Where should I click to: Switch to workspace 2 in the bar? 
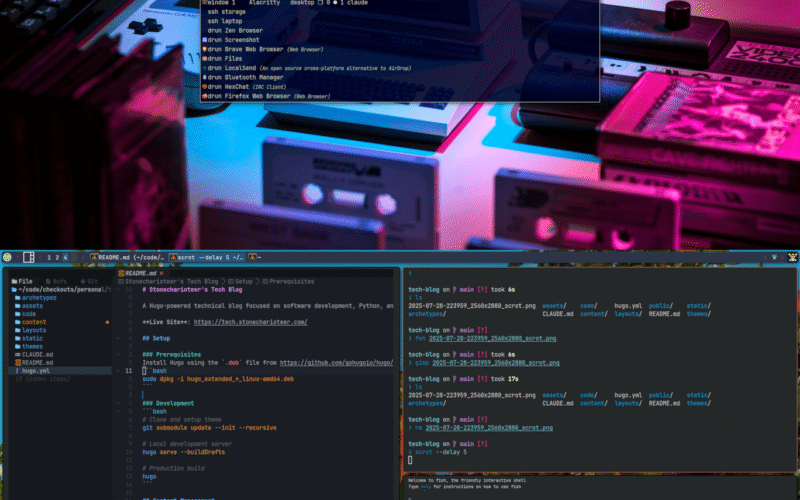[x=56, y=257]
